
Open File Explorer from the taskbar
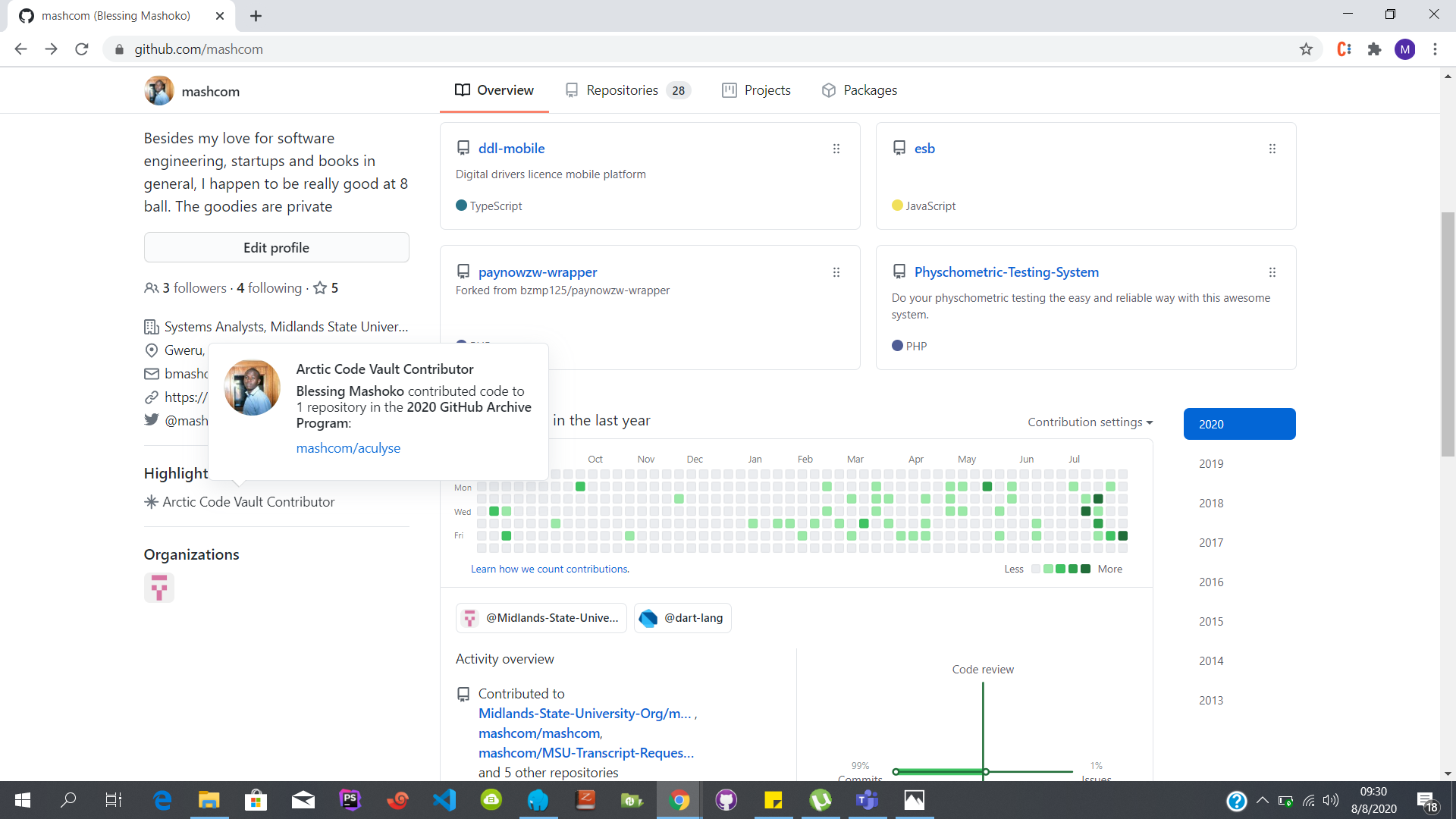tap(209, 800)
